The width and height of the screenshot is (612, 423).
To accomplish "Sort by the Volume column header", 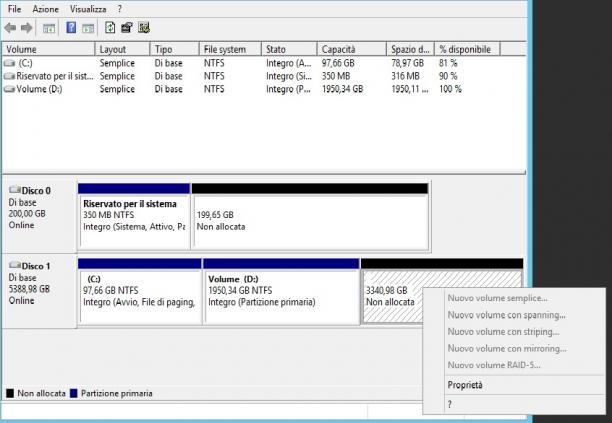I will coord(48,49).
